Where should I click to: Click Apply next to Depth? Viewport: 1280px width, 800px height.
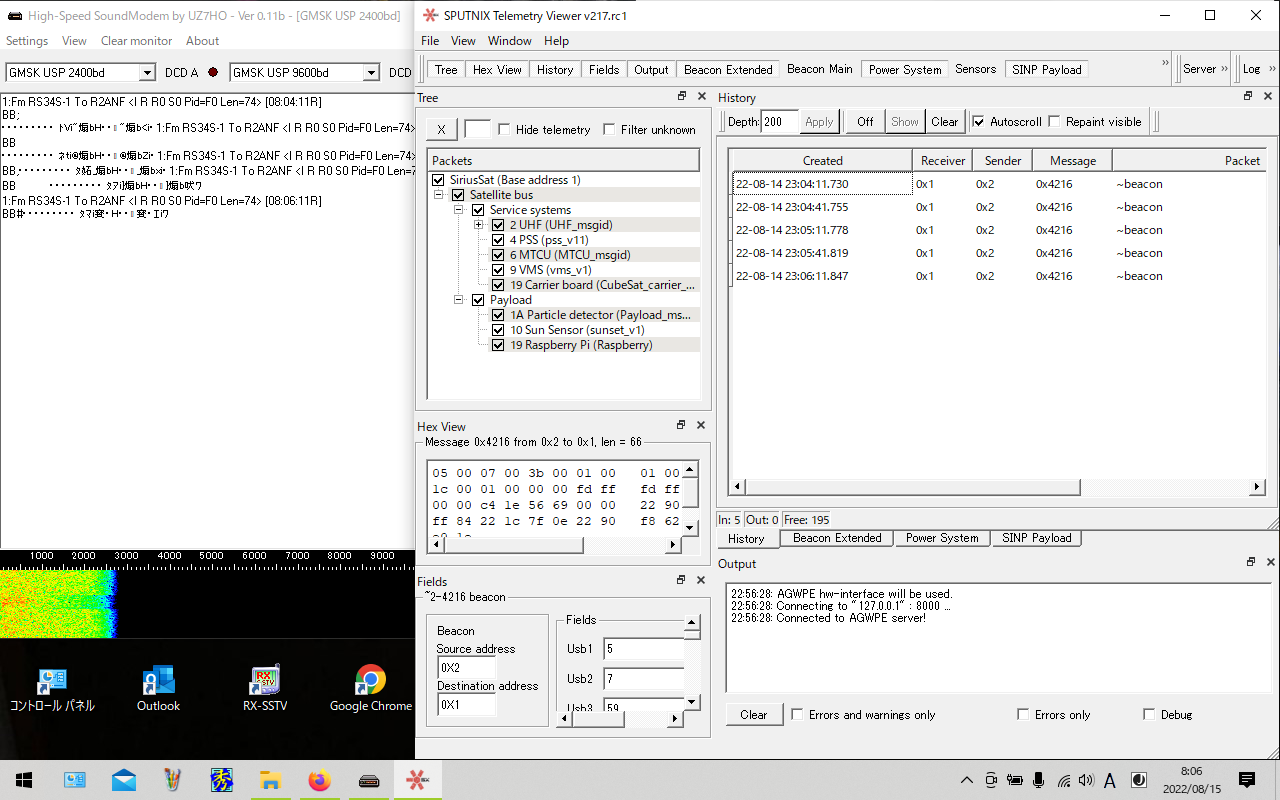coord(819,121)
